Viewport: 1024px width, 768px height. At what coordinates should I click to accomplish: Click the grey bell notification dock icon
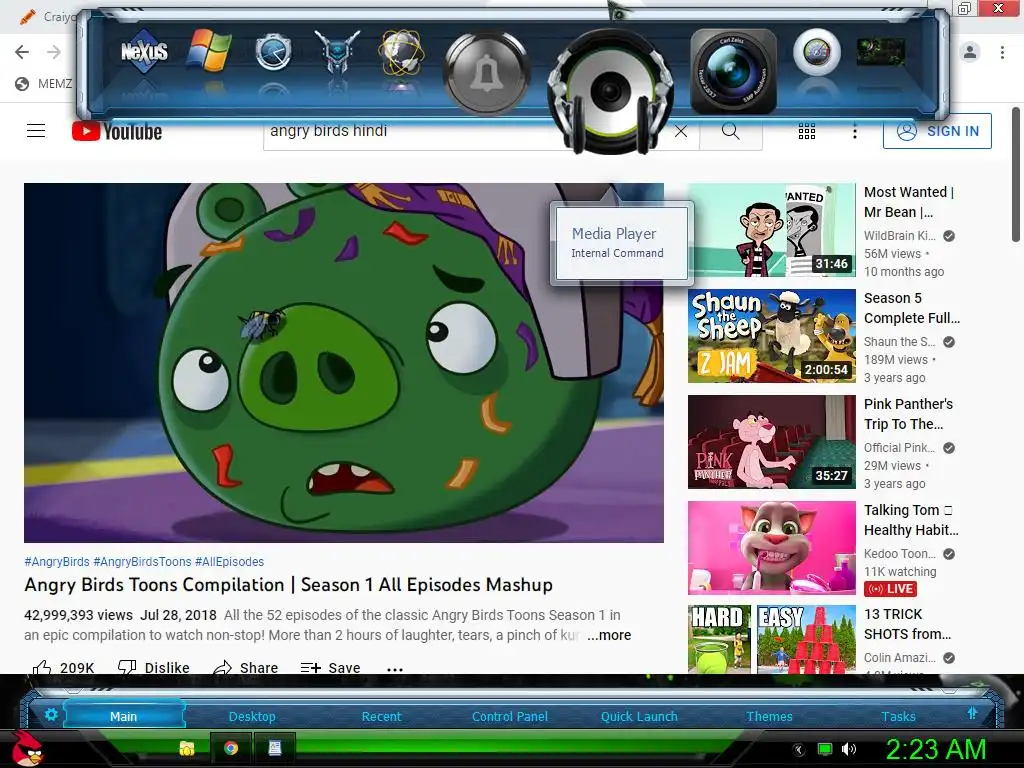[486, 73]
